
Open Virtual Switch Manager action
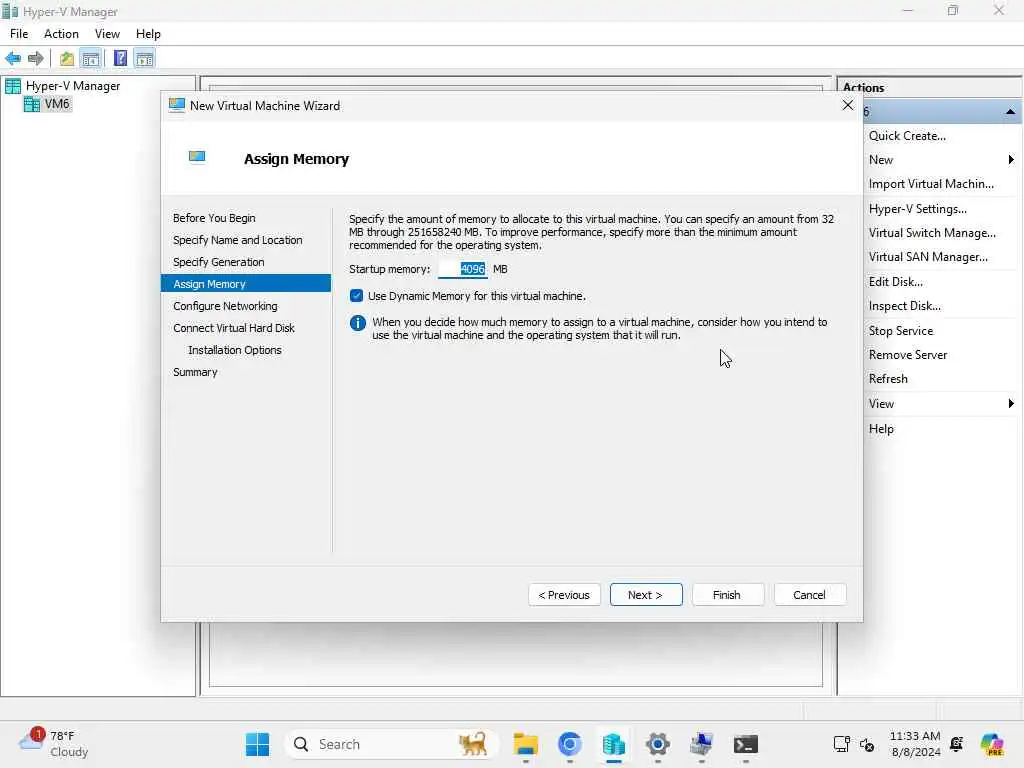[932, 233]
